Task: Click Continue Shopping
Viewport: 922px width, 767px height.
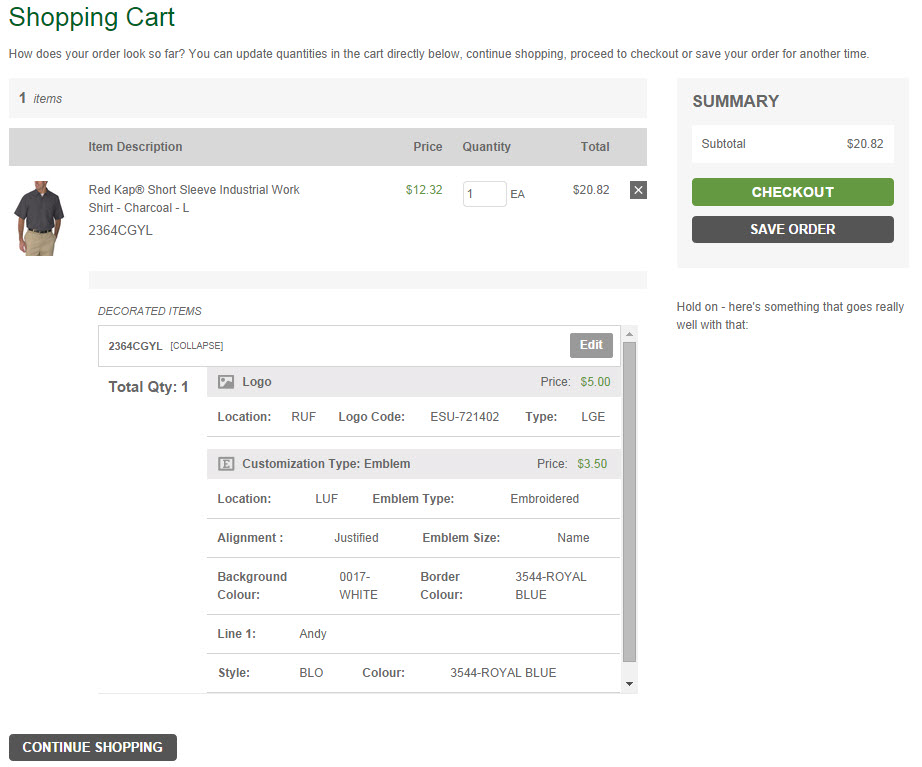Action: pyautogui.click(x=93, y=747)
